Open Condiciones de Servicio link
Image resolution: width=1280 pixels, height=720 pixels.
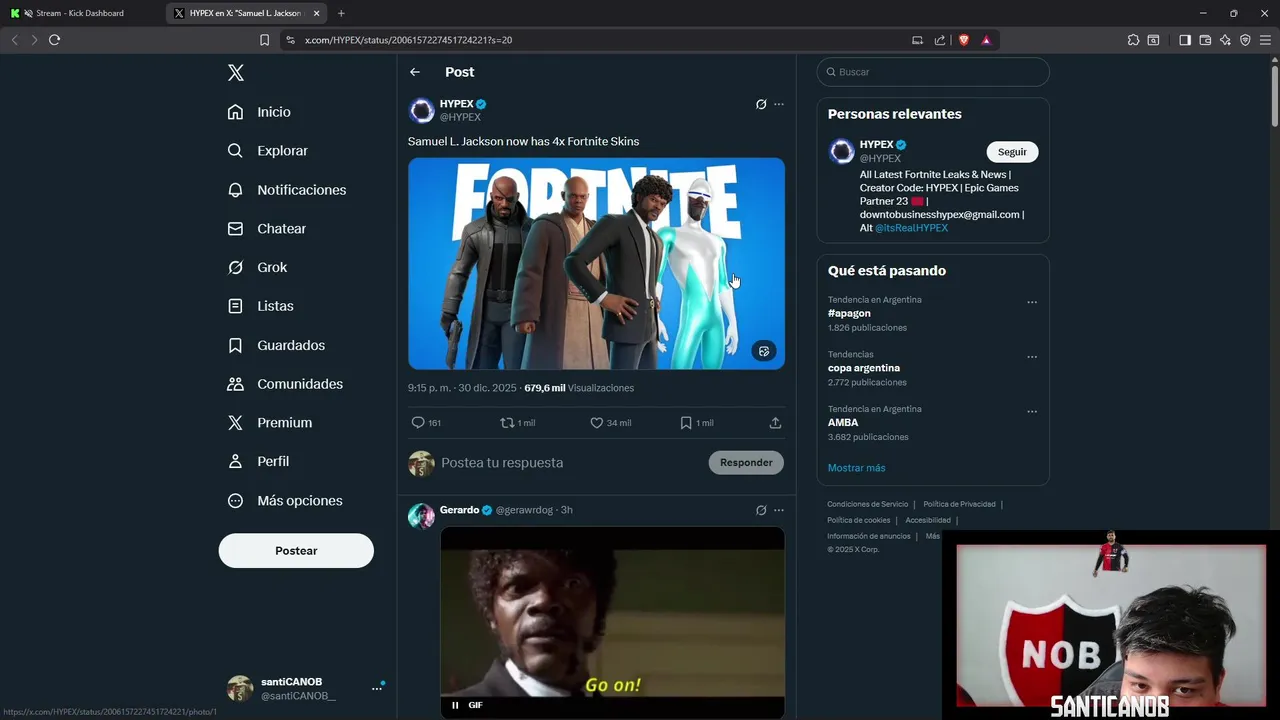tap(868, 504)
